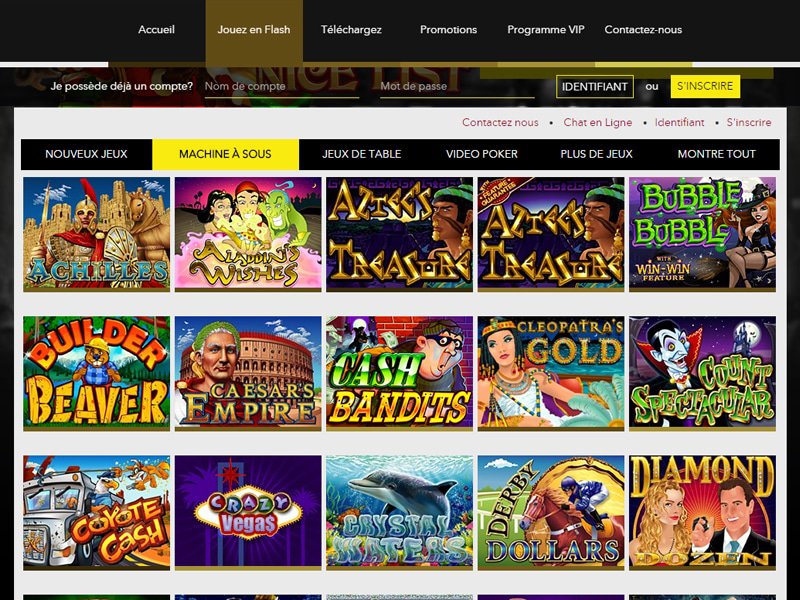Screen dimensions: 800x600
Task: Launch Aladdin's Wishes game tile
Action: tap(248, 234)
